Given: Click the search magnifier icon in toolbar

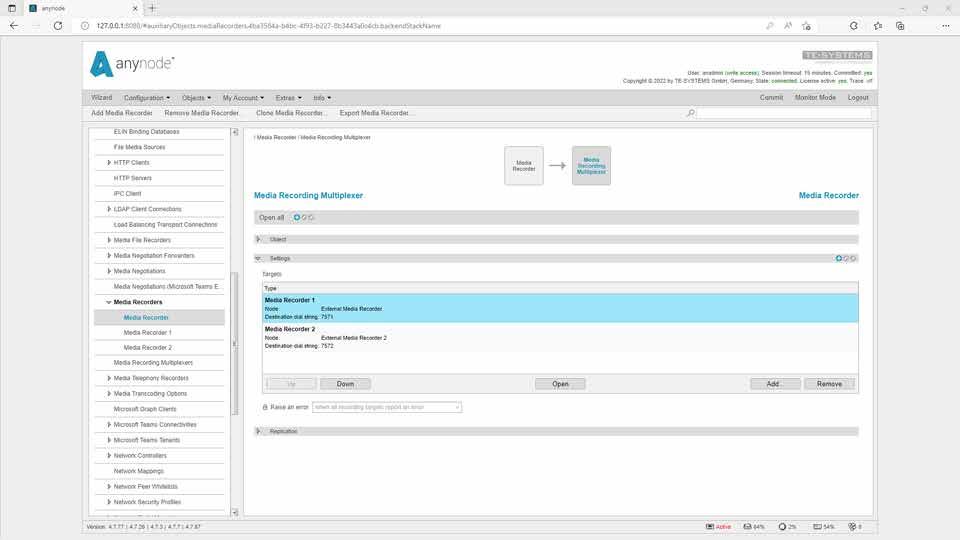Looking at the screenshot, I should [691, 113].
